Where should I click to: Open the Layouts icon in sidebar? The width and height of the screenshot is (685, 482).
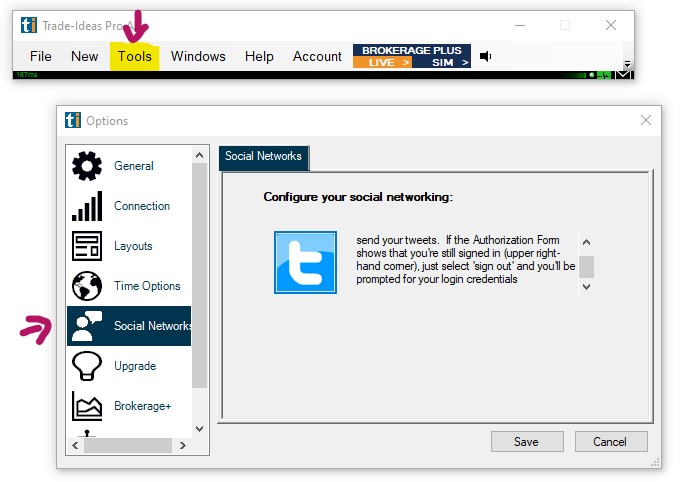[x=87, y=246]
